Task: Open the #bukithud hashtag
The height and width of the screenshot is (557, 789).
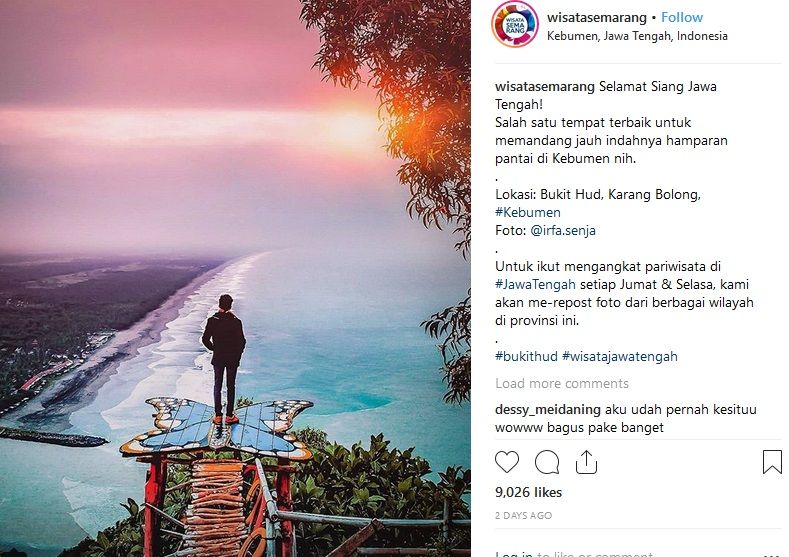Action: 526,356
